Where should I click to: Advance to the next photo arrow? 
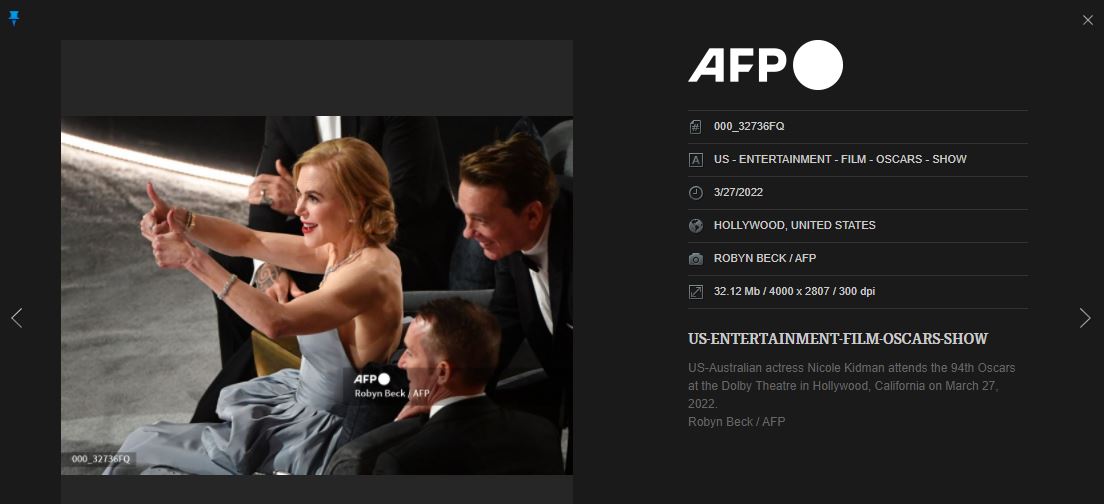point(1085,318)
